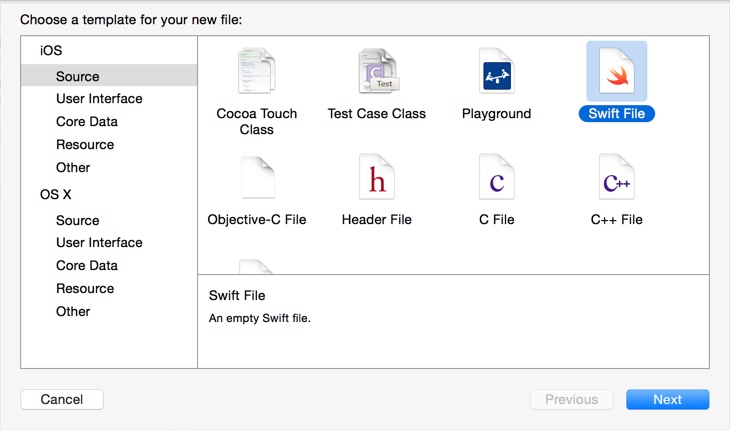Cancel the new file dialog
Screen dimensions: 730x430
(62, 399)
